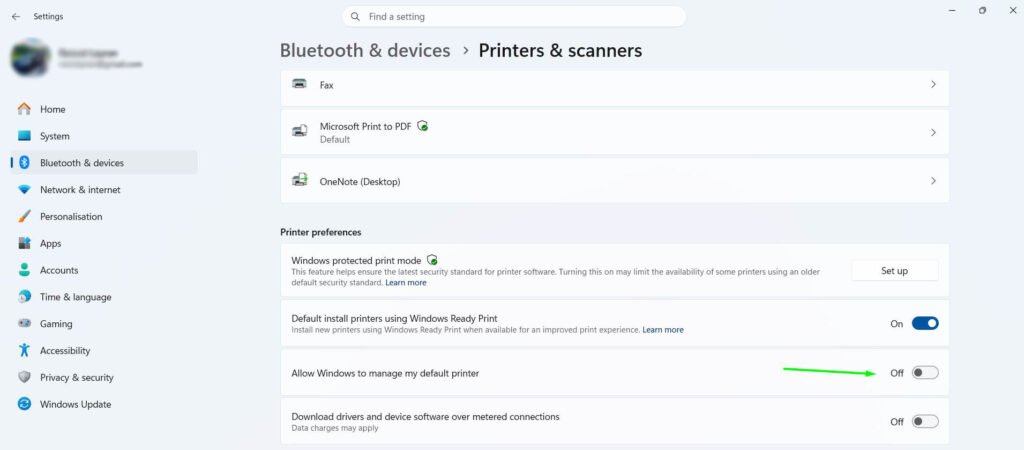This screenshot has height=450, width=1024.
Task: Click Data charges may apply text
Action: click(335, 428)
